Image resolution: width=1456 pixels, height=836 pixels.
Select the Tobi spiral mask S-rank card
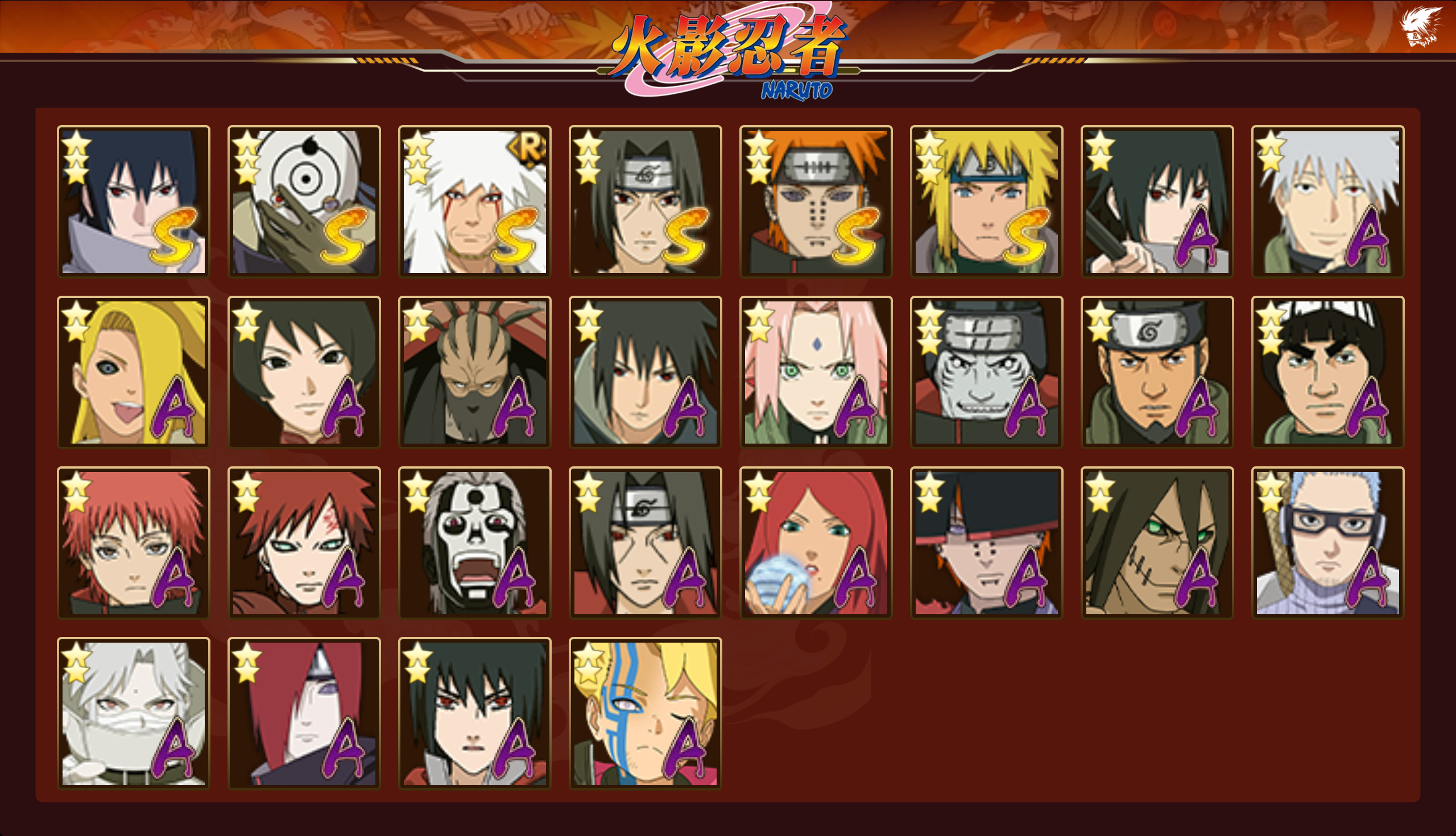pyautogui.click(x=304, y=201)
